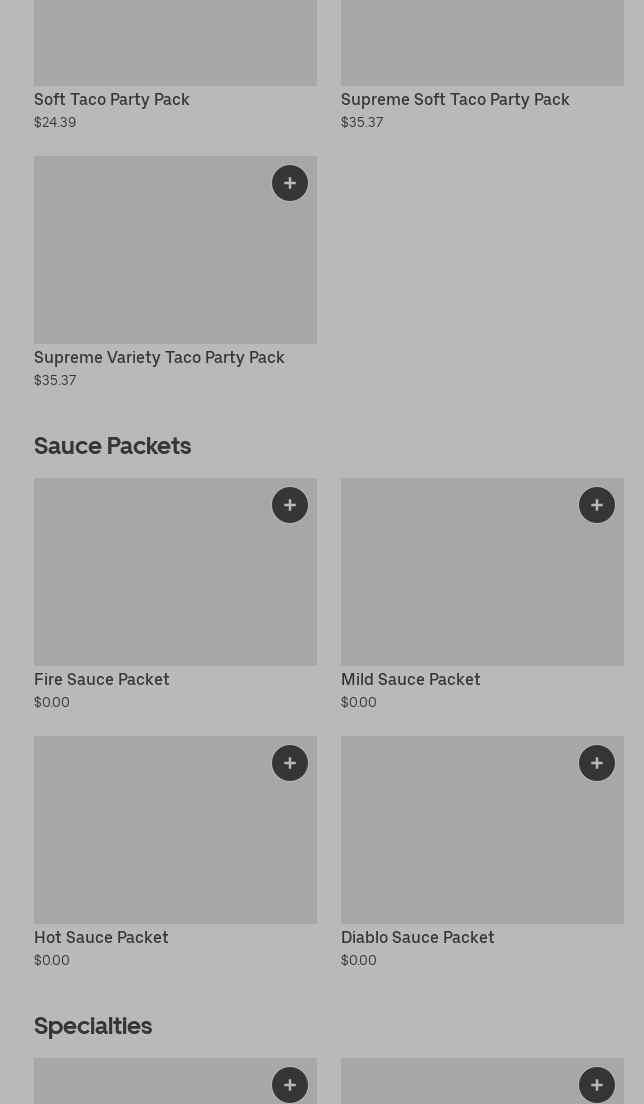Add Hot Sauce Packet with plus button
This screenshot has width=644, height=1104.
pyautogui.click(x=290, y=763)
